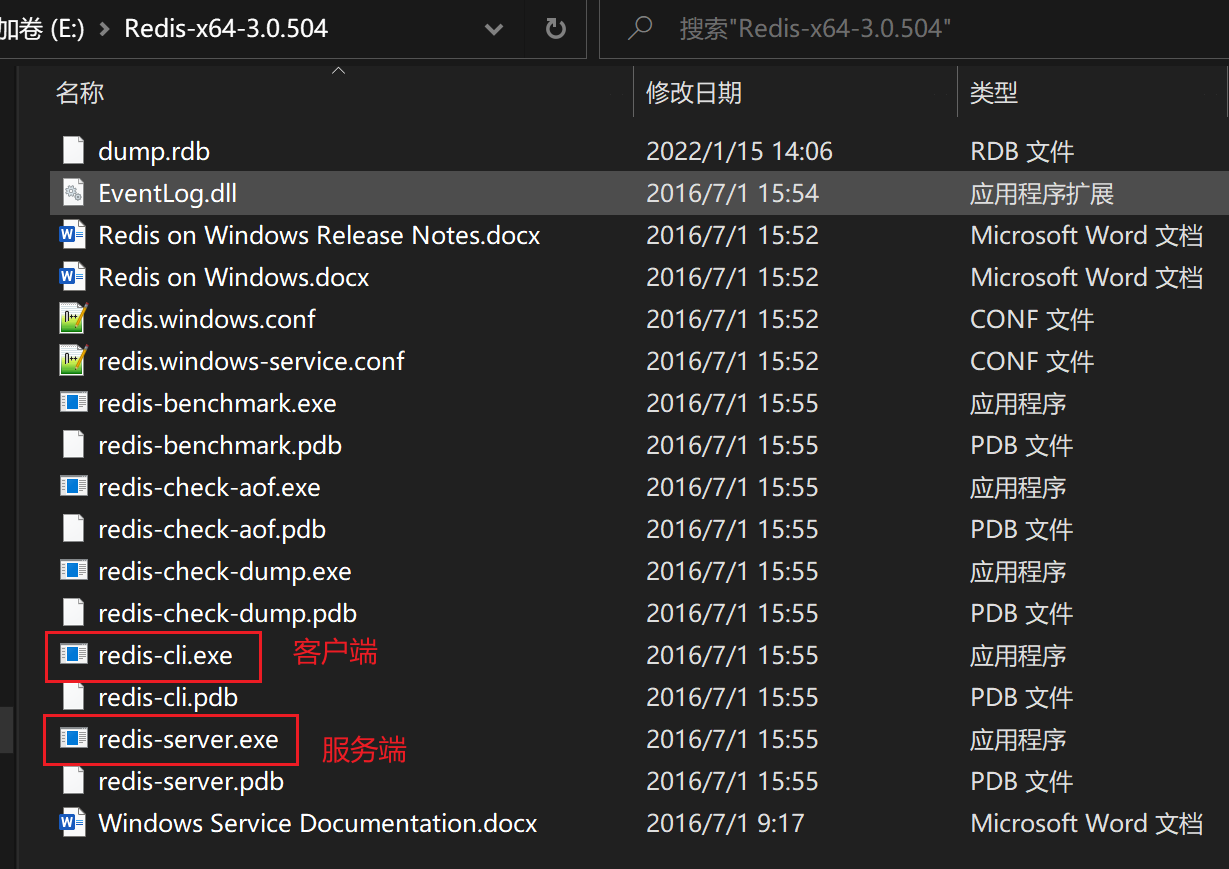Select the redis-check-aof.exe file
This screenshot has height=869, width=1229.
[x=209, y=487]
